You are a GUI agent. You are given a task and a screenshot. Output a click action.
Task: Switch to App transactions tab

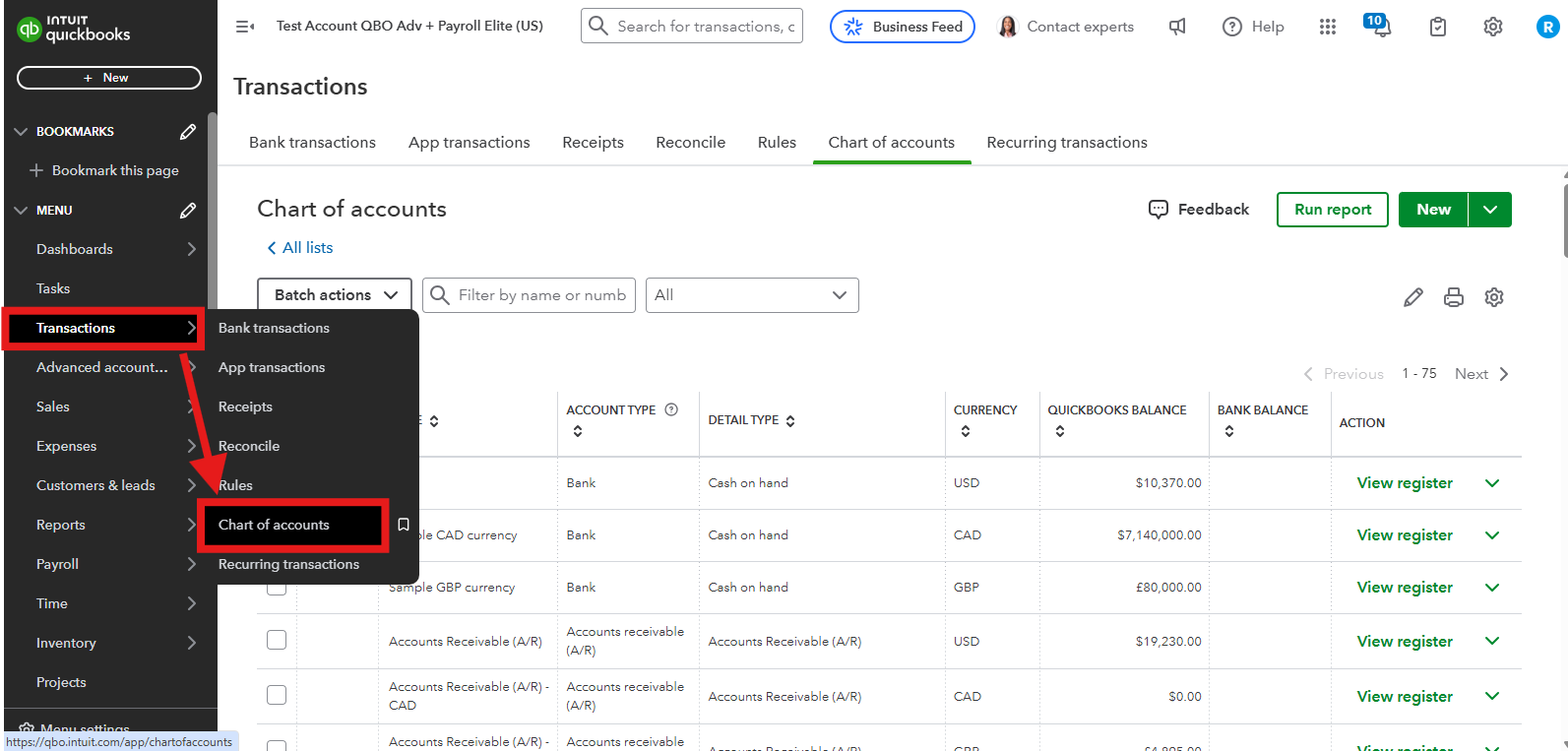pos(470,143)
